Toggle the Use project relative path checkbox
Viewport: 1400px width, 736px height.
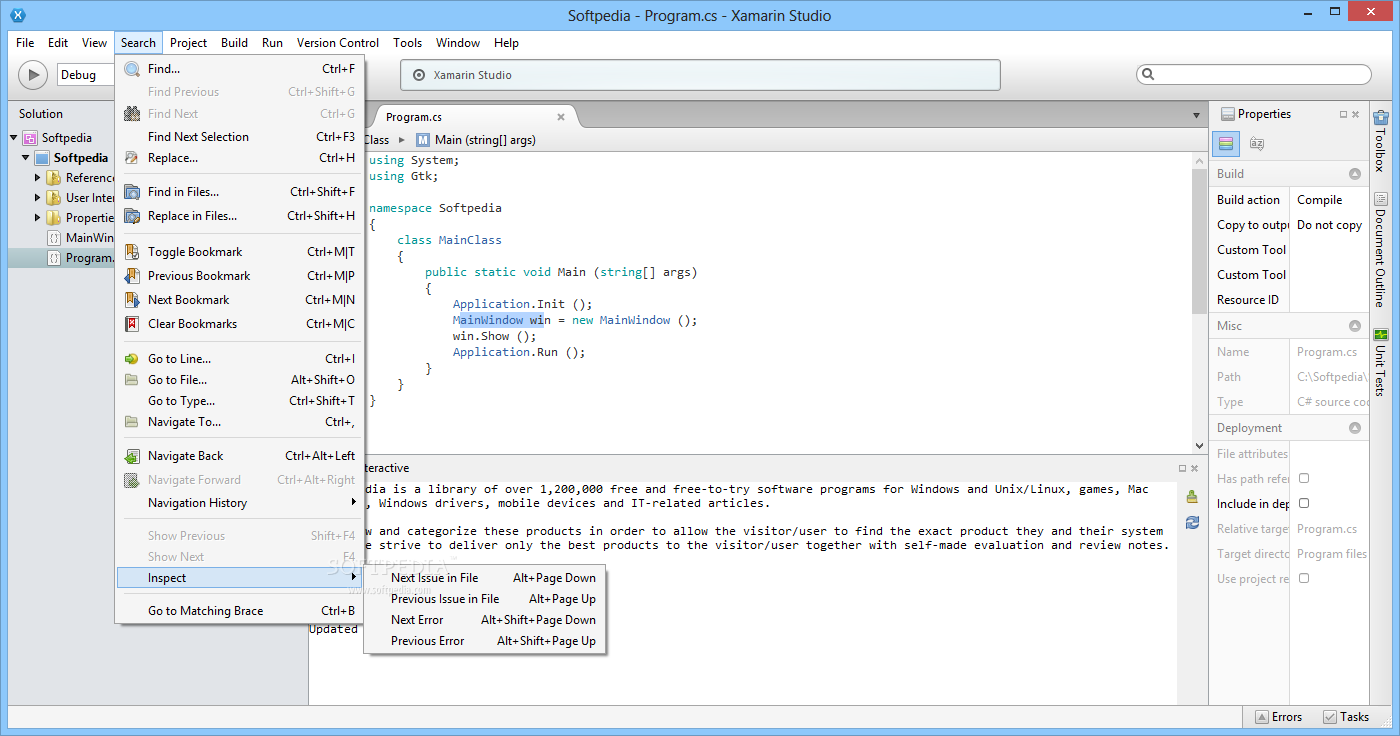pos(1304,578)
